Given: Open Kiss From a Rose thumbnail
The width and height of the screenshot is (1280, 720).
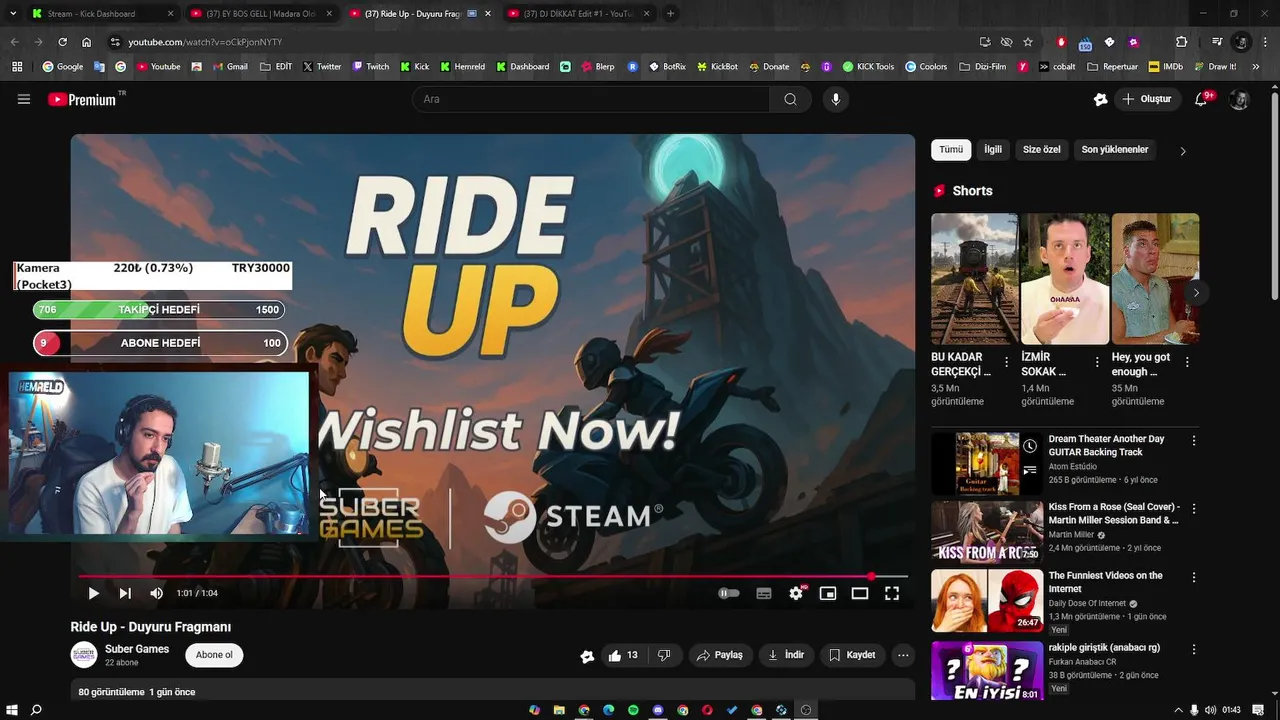Looking at the screenshot, I should [x=987, y=532].
